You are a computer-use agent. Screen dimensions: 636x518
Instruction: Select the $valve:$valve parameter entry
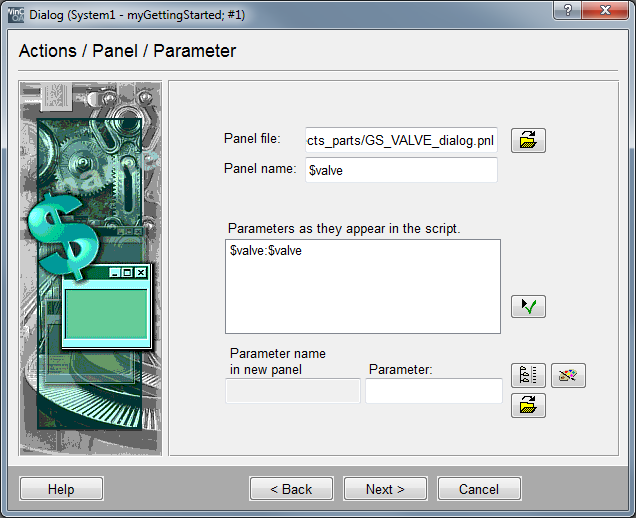coord(266,251)
